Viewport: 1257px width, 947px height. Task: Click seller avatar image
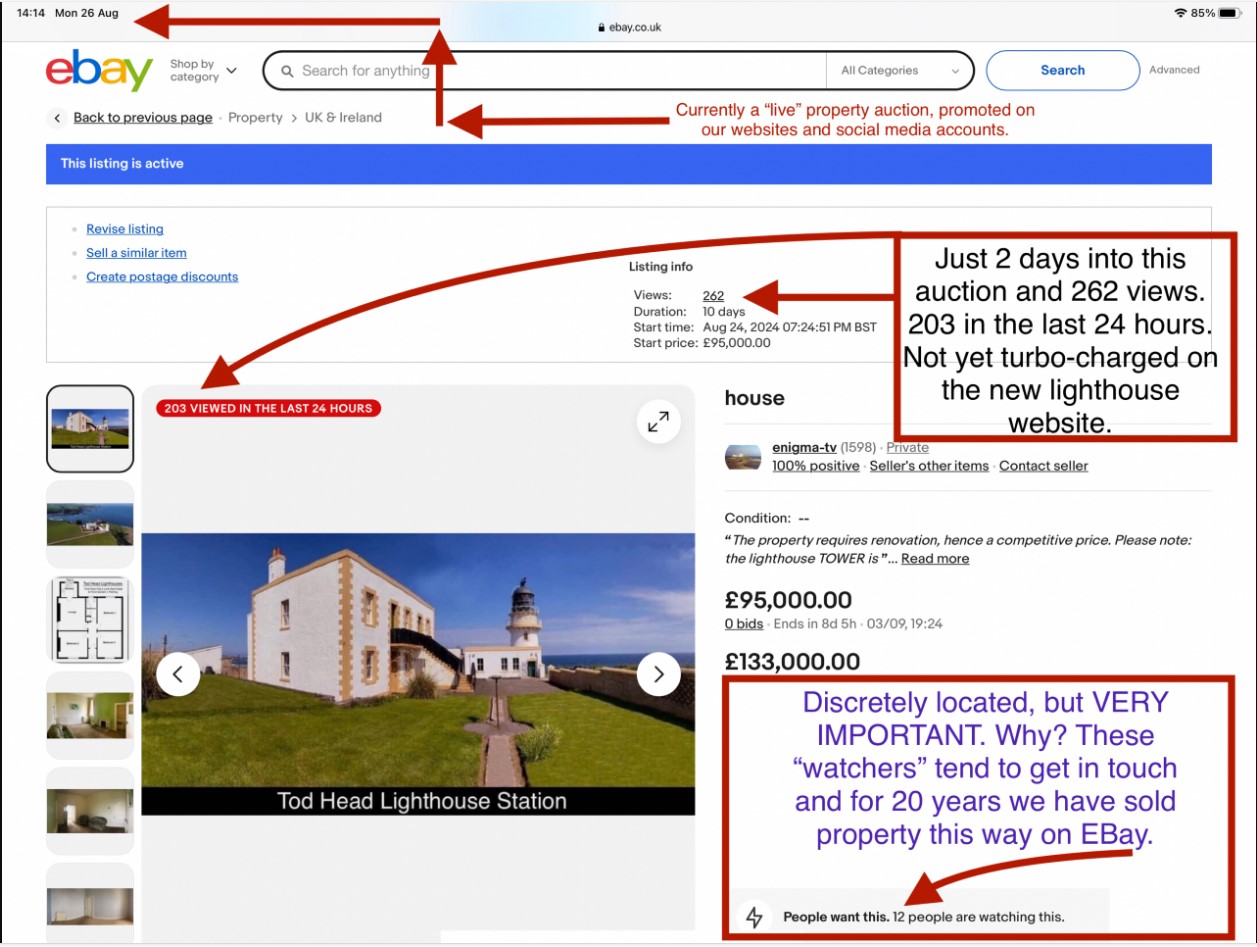(x=743, y=457)
